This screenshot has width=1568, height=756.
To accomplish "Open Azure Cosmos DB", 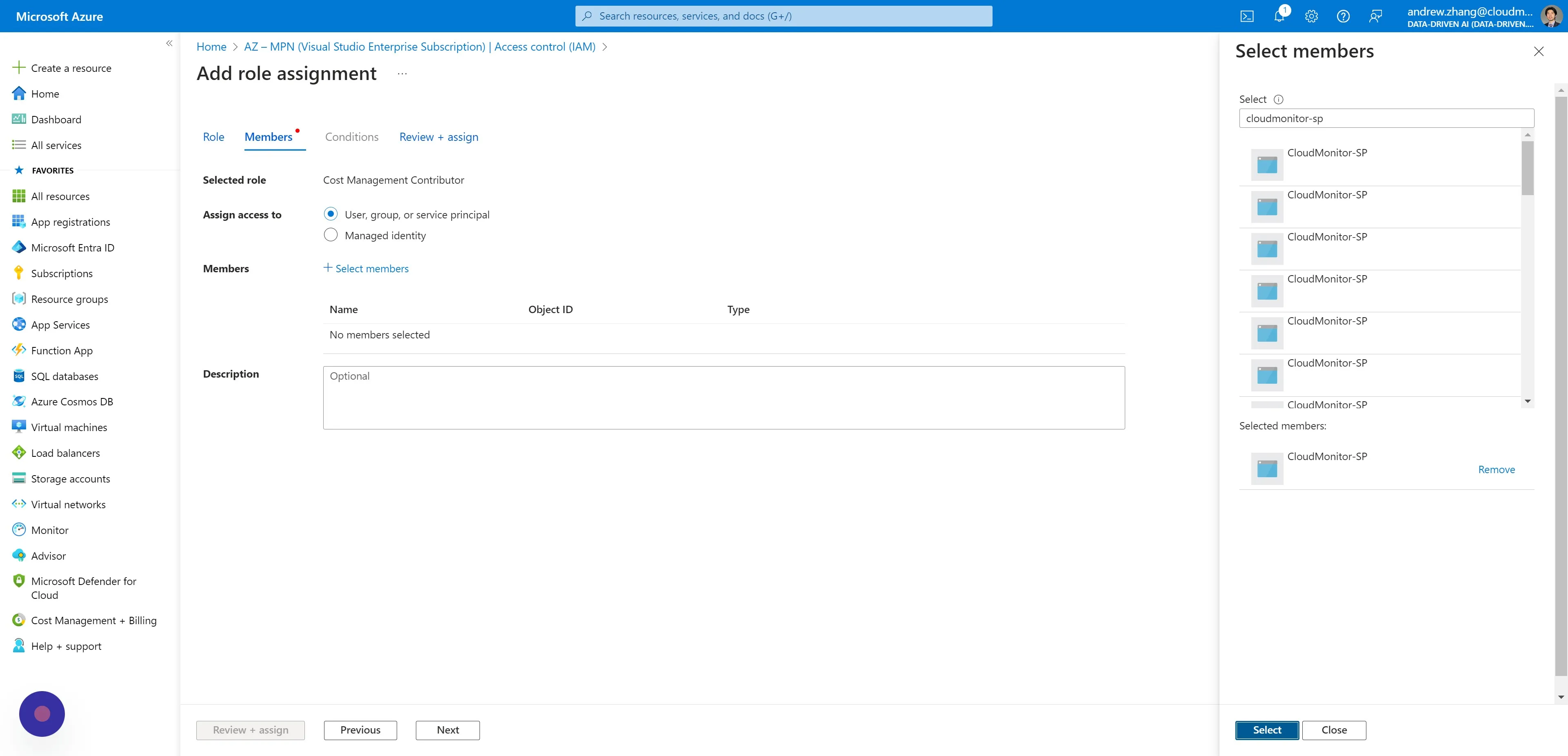I will tap(72, 402).
